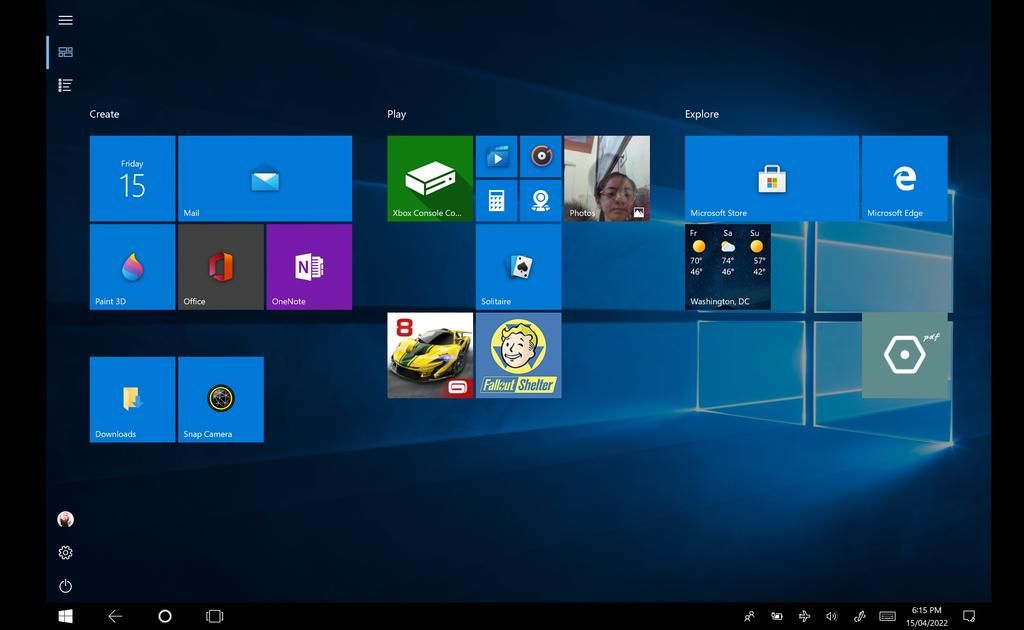Open the Calendar tile showing Friday 15
1024x630 pixels.
coord(133,178)
